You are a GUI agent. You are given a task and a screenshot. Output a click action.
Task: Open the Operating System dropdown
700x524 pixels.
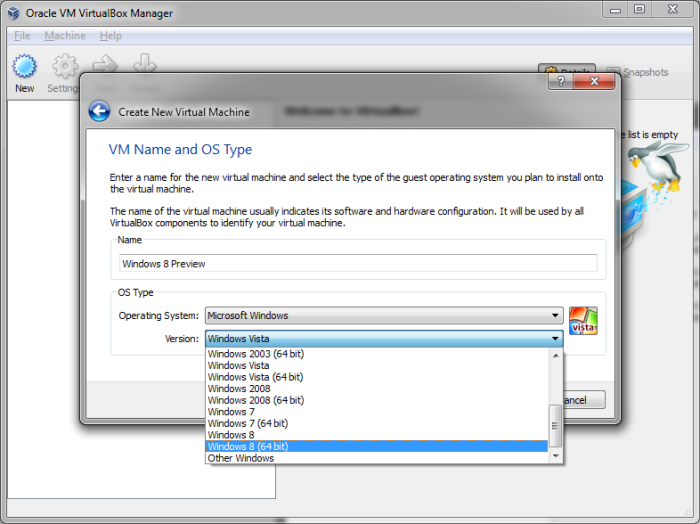point(384,316)
